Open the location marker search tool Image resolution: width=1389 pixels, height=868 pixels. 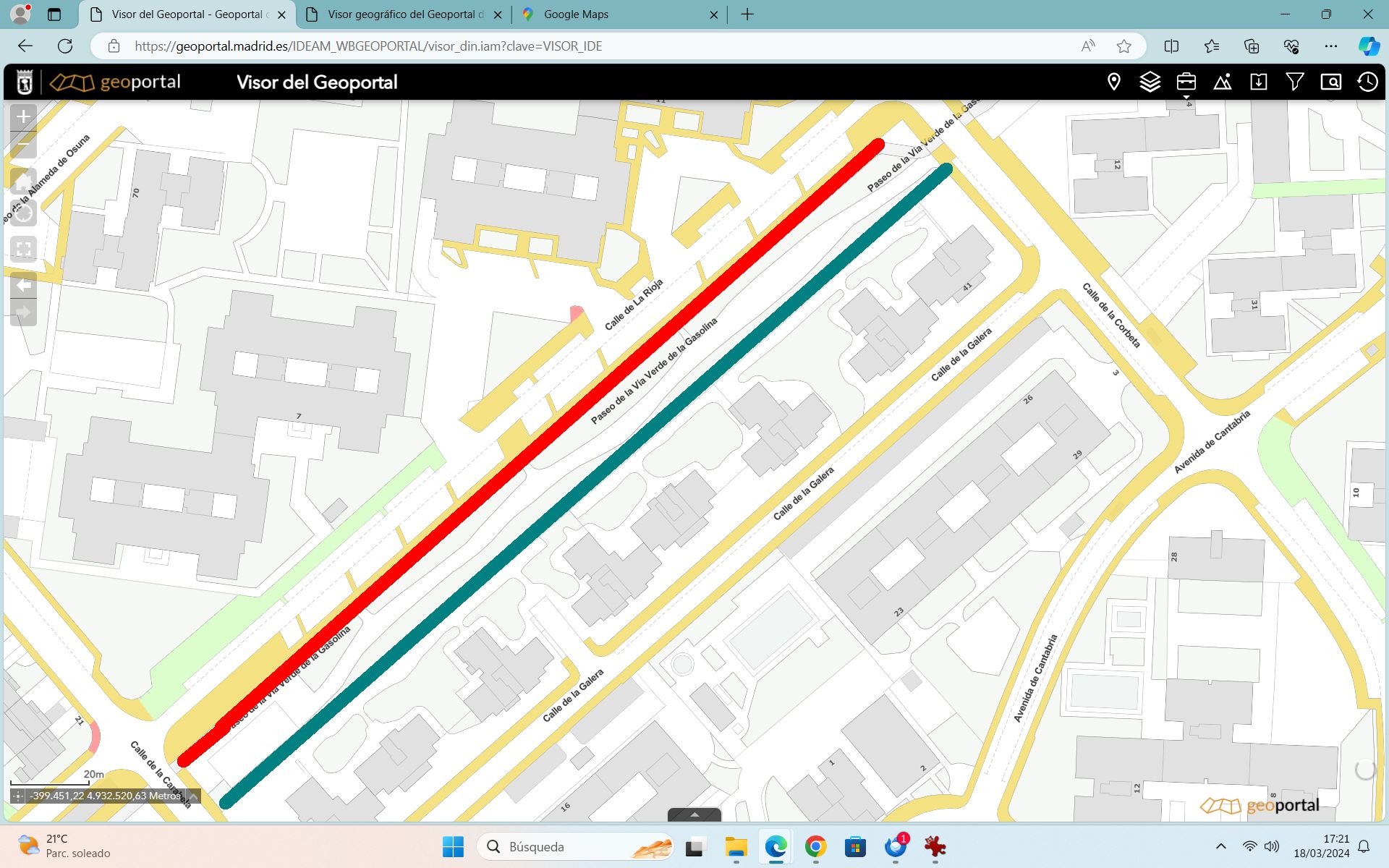1114,82
